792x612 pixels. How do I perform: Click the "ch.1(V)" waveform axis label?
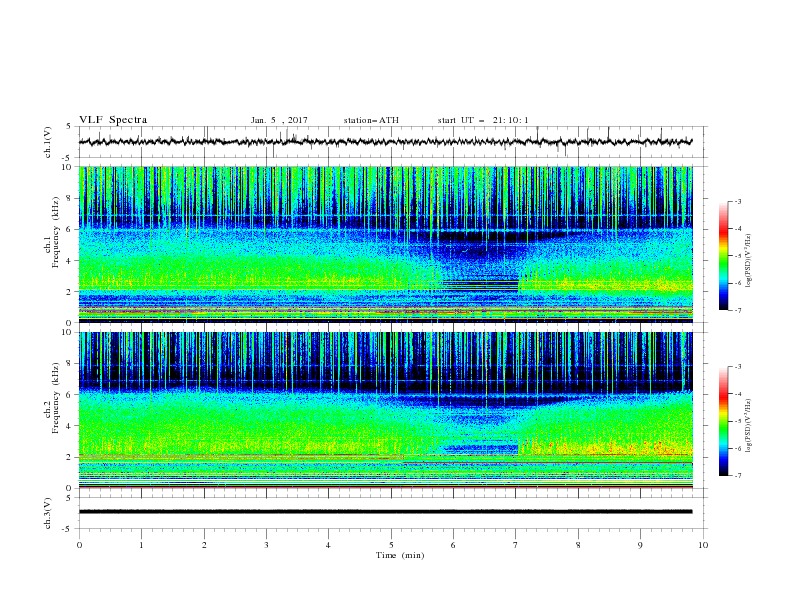point(48,142)
